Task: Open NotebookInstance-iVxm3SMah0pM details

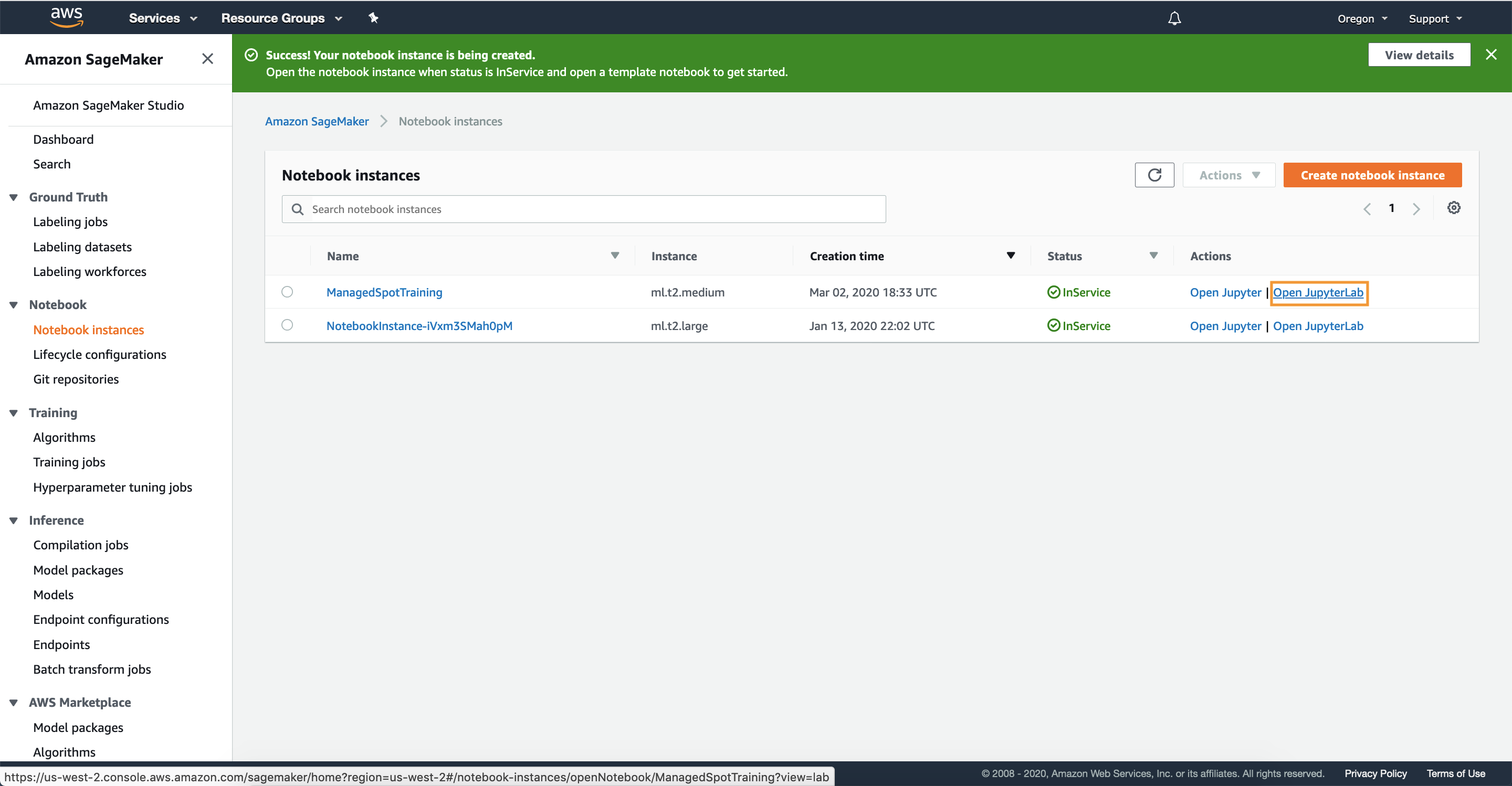Action: coord(419,325)
